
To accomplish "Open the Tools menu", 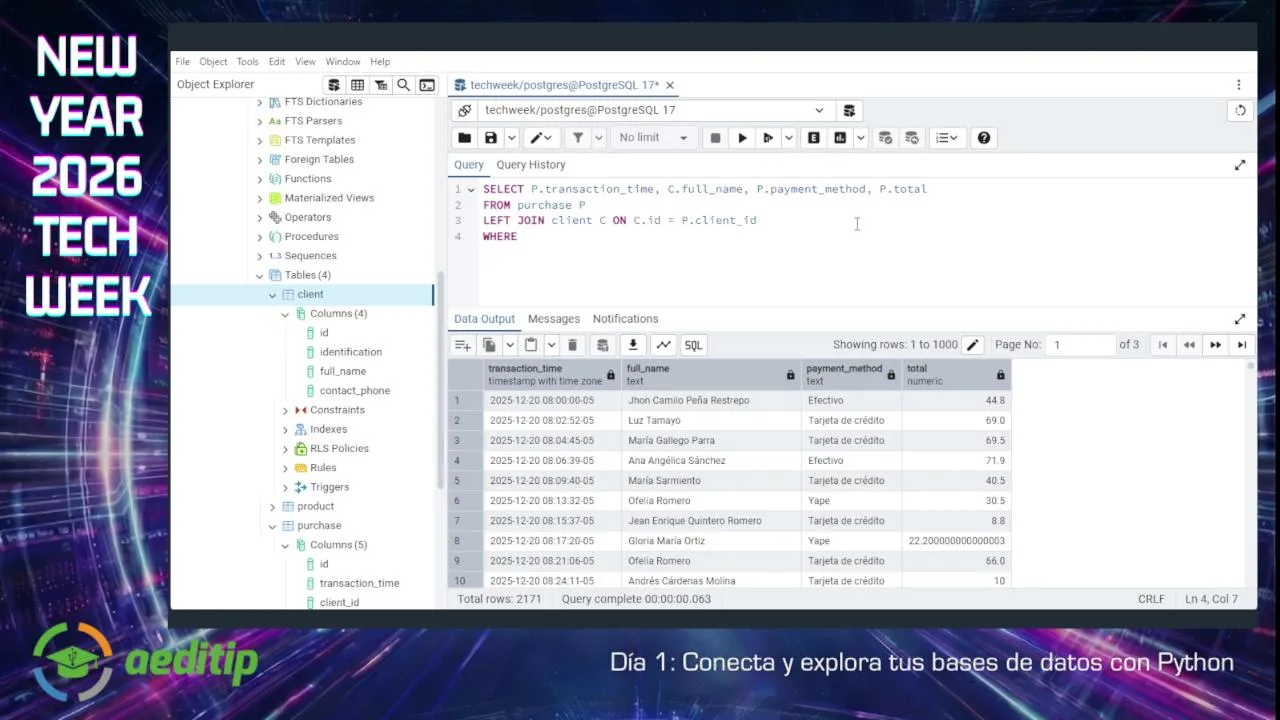I will (247, 62).
